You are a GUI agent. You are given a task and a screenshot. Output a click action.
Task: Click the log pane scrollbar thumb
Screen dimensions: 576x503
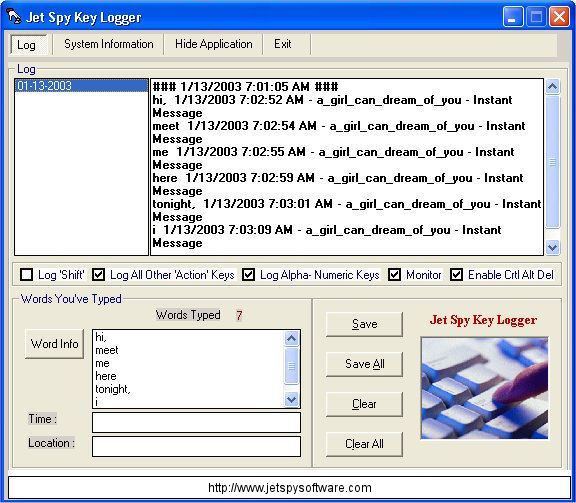pyautogui.click(x=552, y=162)
